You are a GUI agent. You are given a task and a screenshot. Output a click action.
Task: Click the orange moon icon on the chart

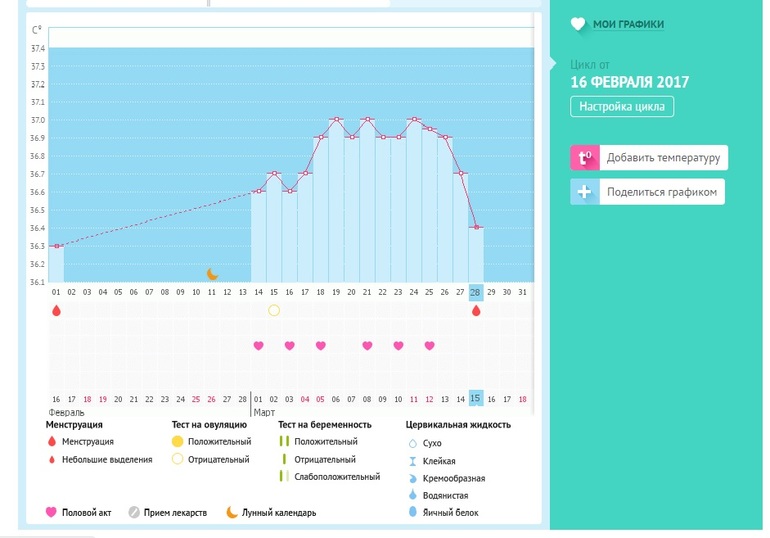tap(212, 273)
